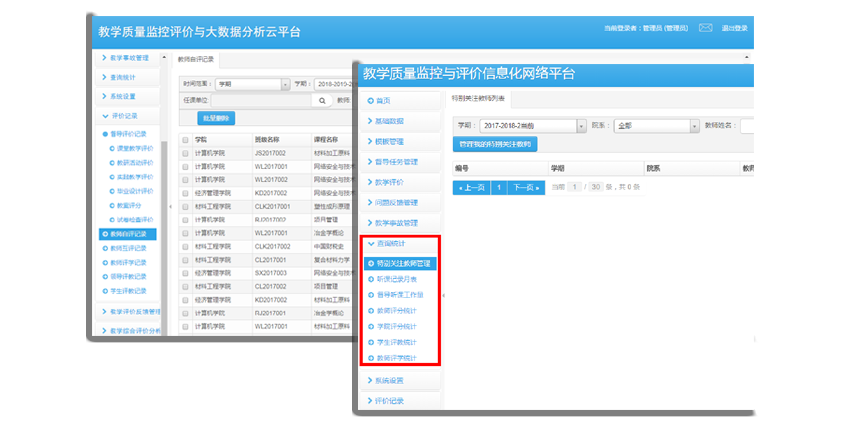Expand 系统设置 in the back window sidebar

pyautogui.click(x=127, y=97)
